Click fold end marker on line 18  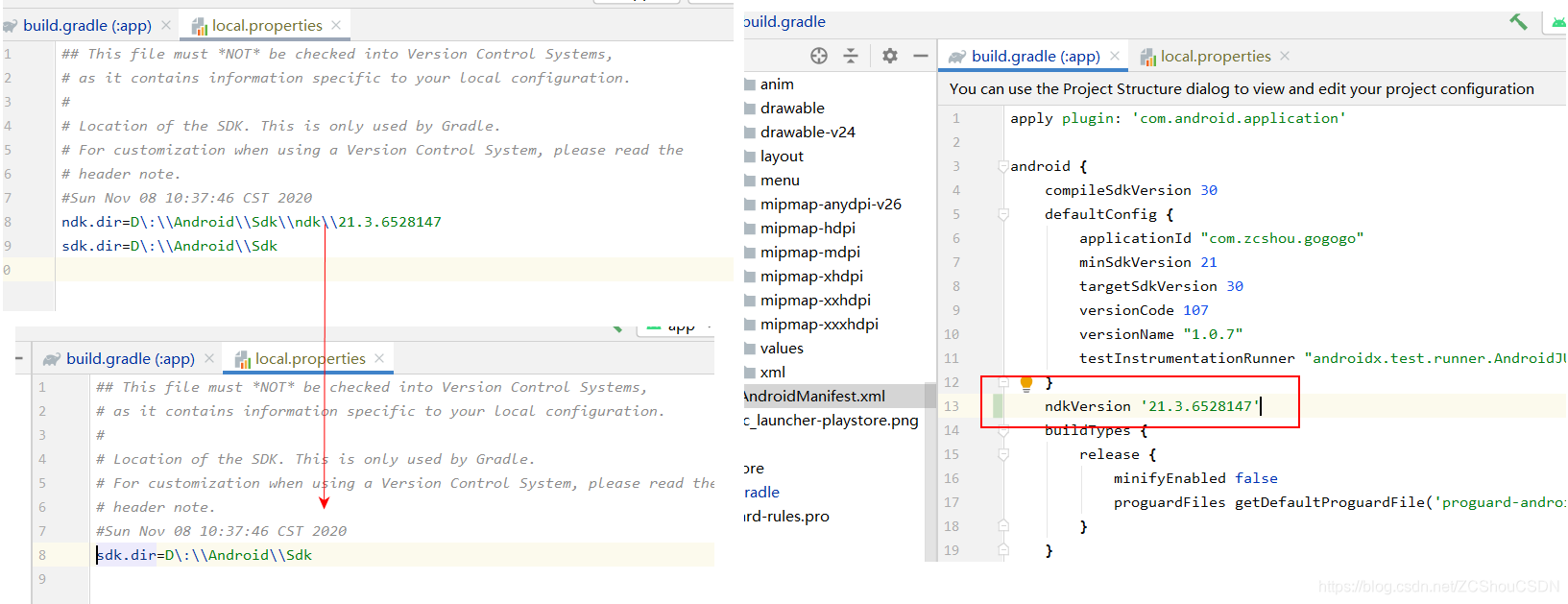coord(1003,526)
